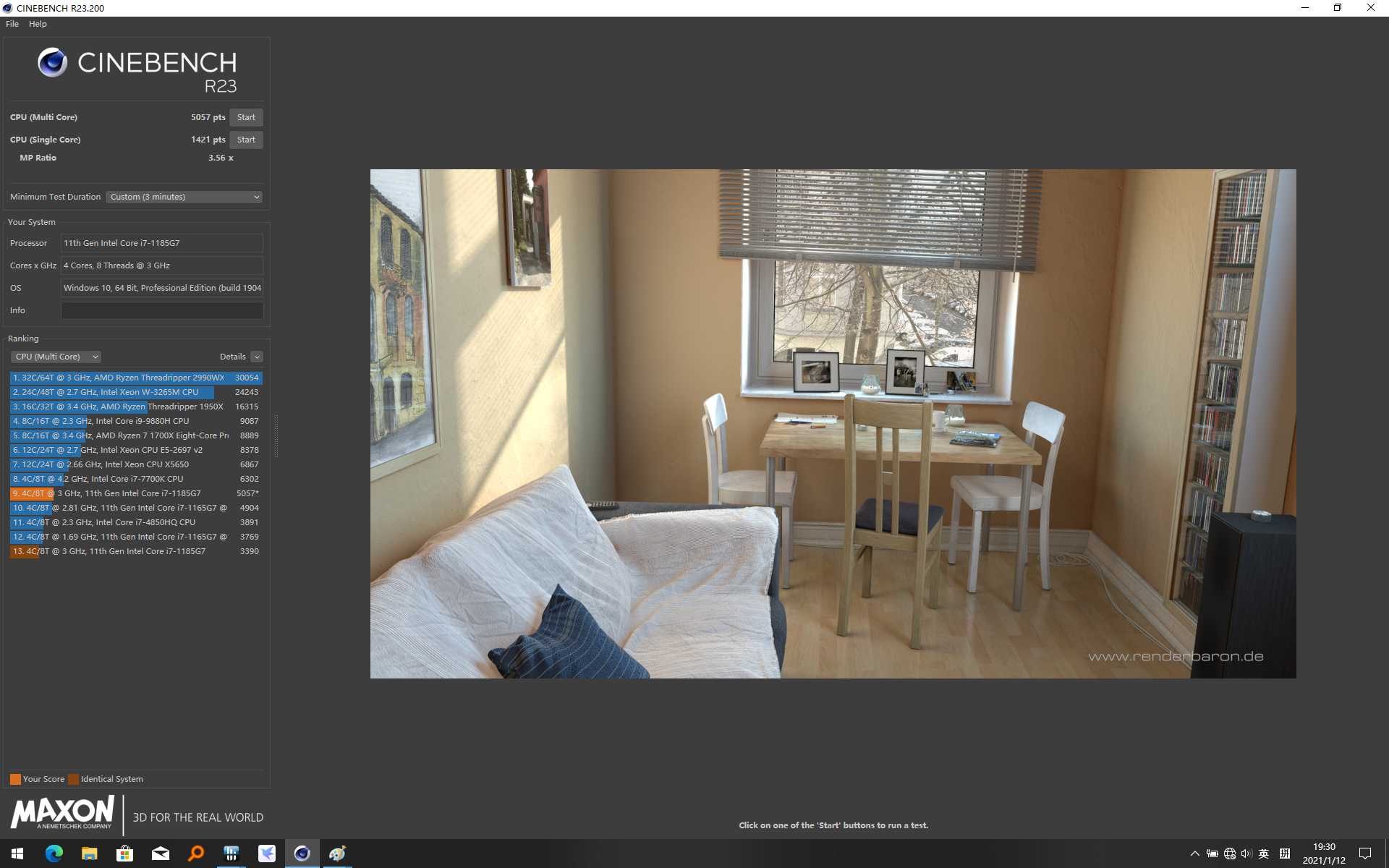
Task: Check the battery status tray icon
Action: click(1212, 854)
